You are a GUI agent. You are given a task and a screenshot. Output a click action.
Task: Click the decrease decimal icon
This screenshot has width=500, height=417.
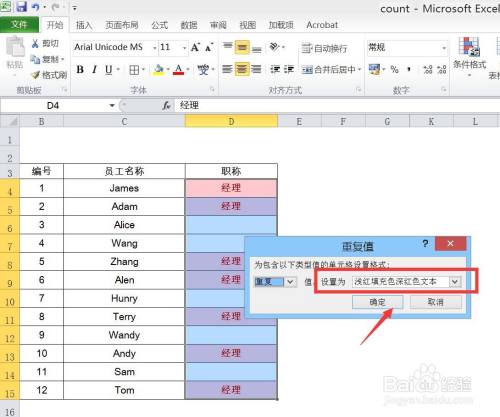click(442, 69)
